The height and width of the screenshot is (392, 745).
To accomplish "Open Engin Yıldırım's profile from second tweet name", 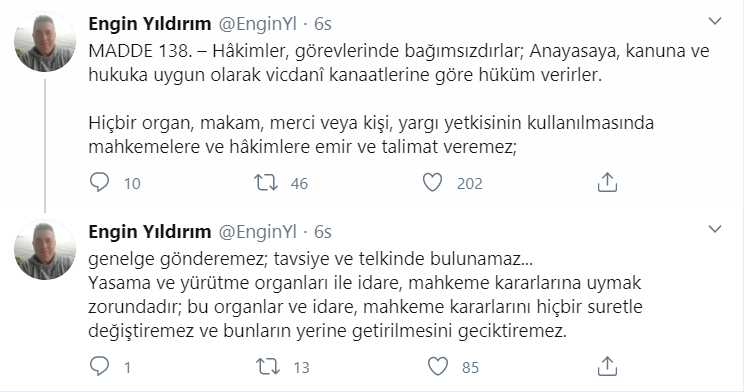I will point(150,232).
